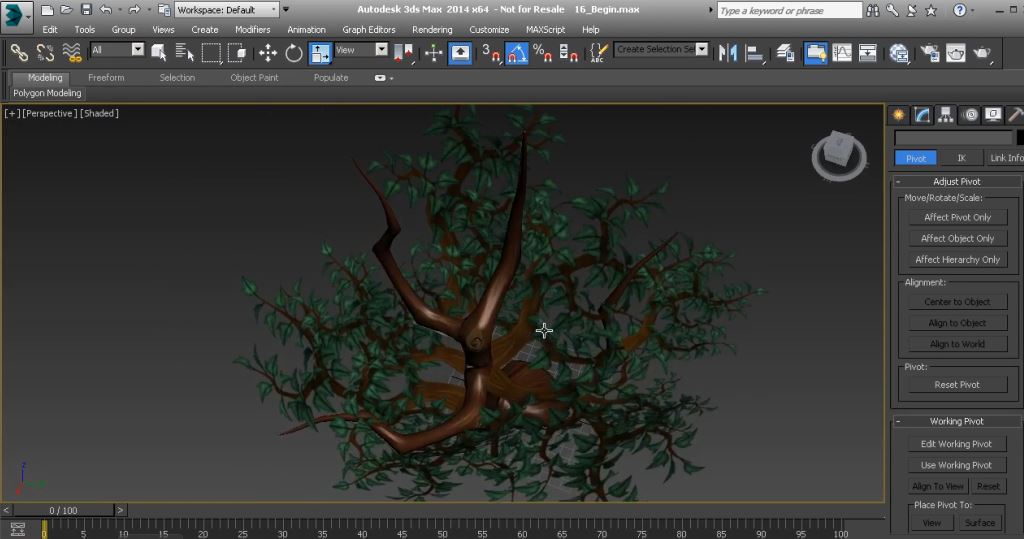Switch to the Modify command panel
The image size is (1024, 539).
922,115
